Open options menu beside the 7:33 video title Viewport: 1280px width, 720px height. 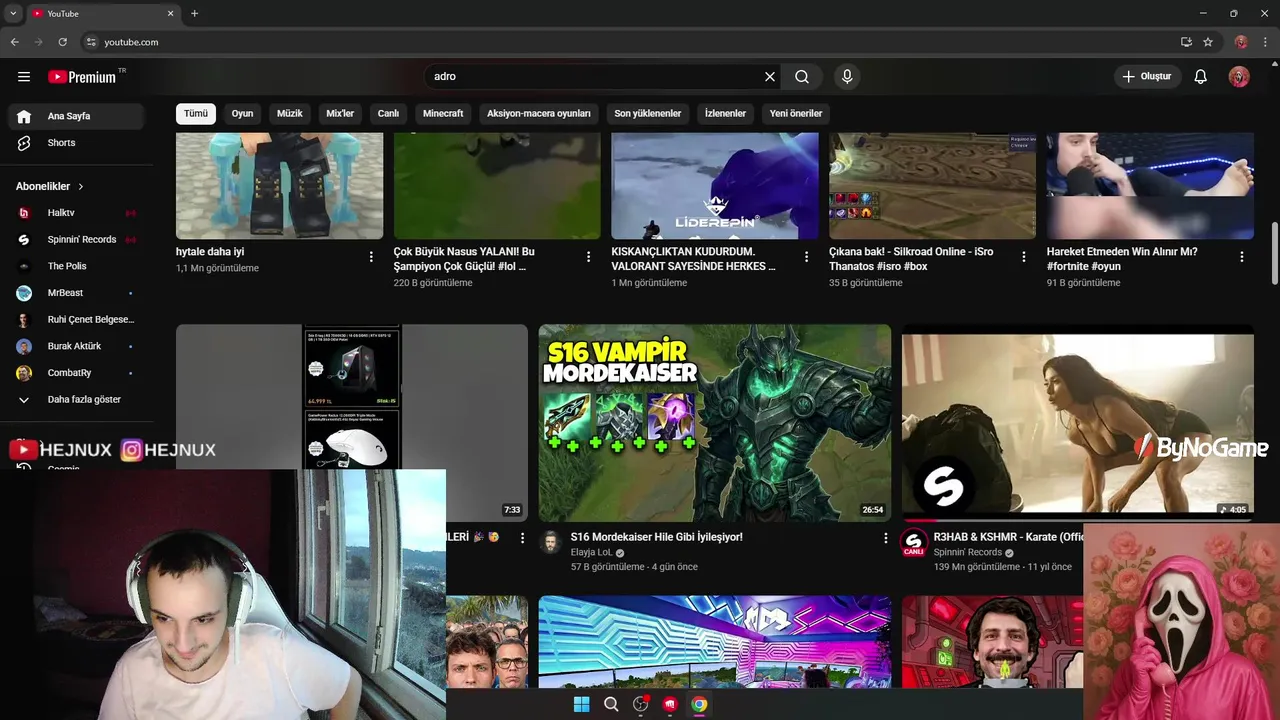click(x=521, y=538)
